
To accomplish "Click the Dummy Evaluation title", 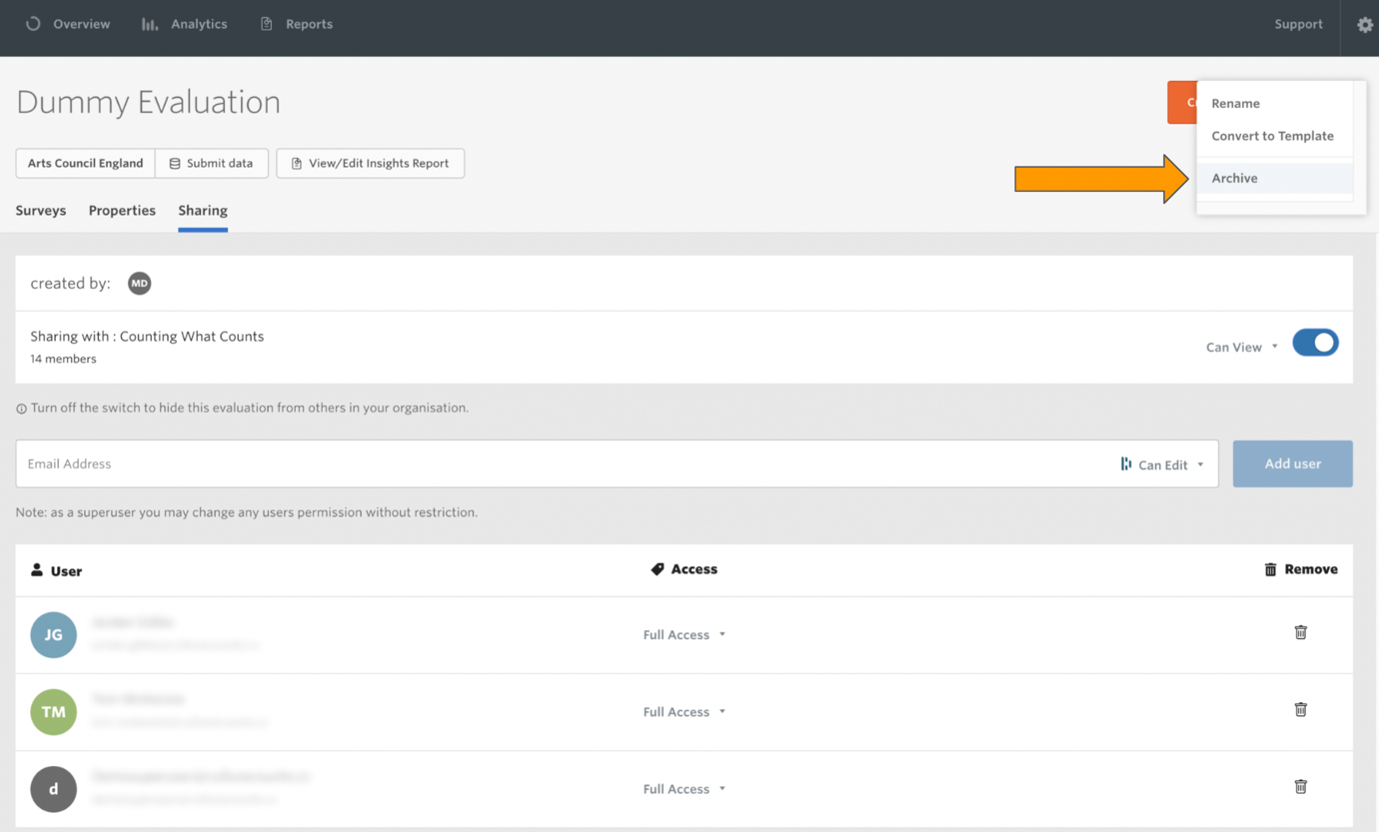I will (x=149, y=103).
